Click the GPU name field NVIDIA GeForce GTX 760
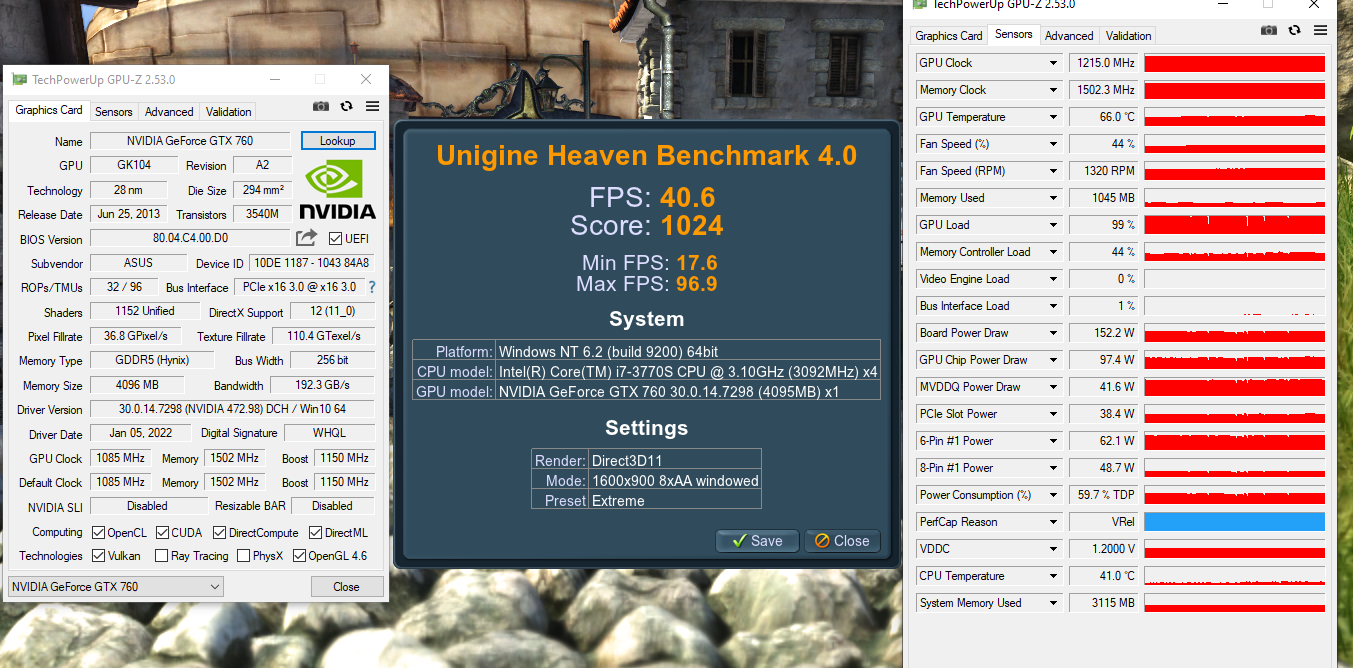 190,141
